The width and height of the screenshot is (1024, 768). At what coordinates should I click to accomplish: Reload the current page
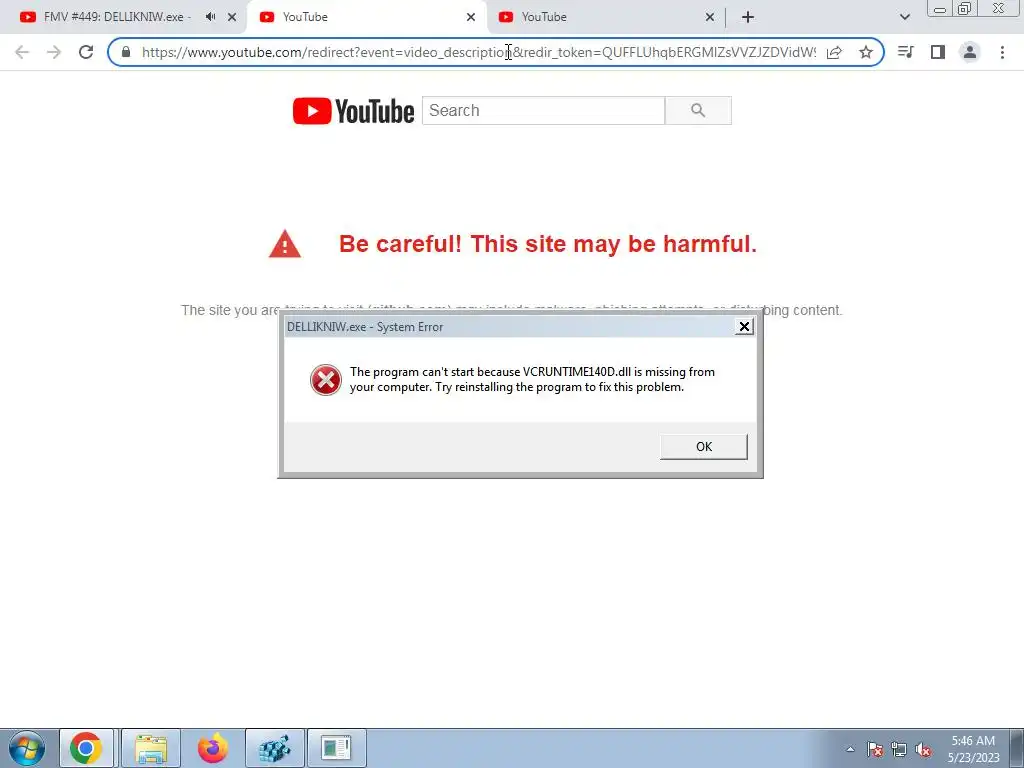[x=86, y=52]
